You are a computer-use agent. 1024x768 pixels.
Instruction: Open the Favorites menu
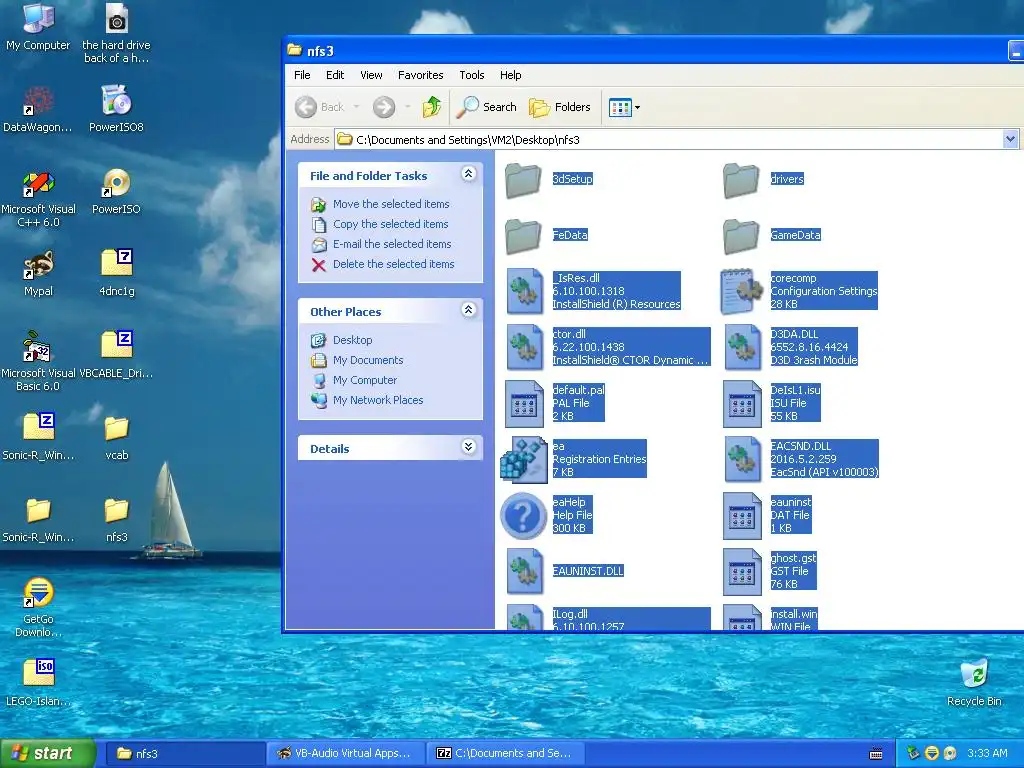(421, 75)
